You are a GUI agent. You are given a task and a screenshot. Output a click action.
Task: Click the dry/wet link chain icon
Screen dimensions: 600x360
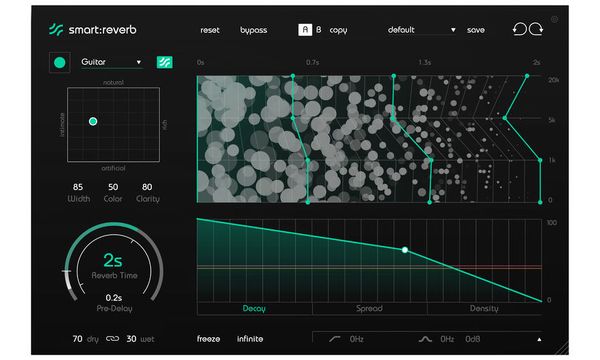click(112, 339)
